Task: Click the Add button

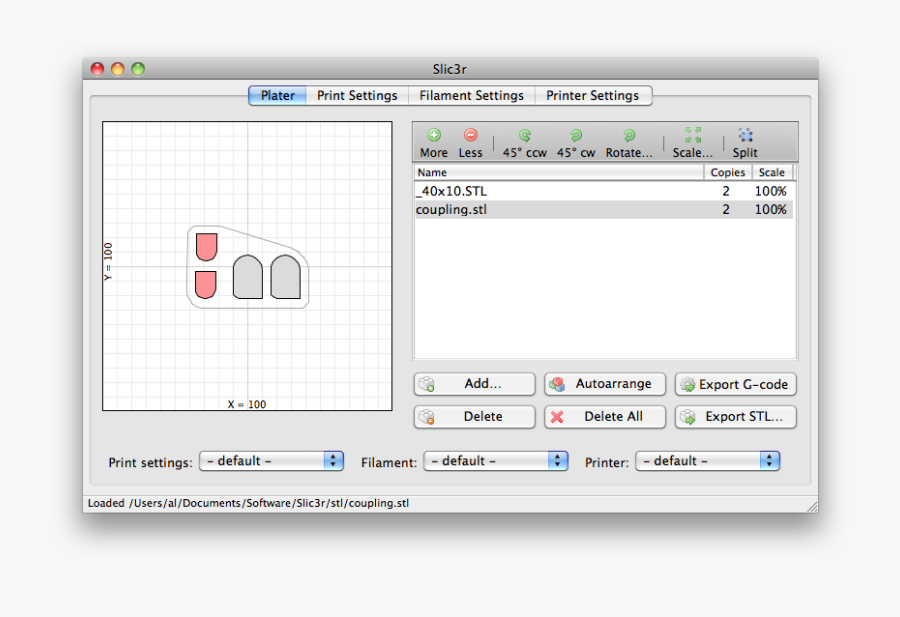Action: [x=474, y=384]
